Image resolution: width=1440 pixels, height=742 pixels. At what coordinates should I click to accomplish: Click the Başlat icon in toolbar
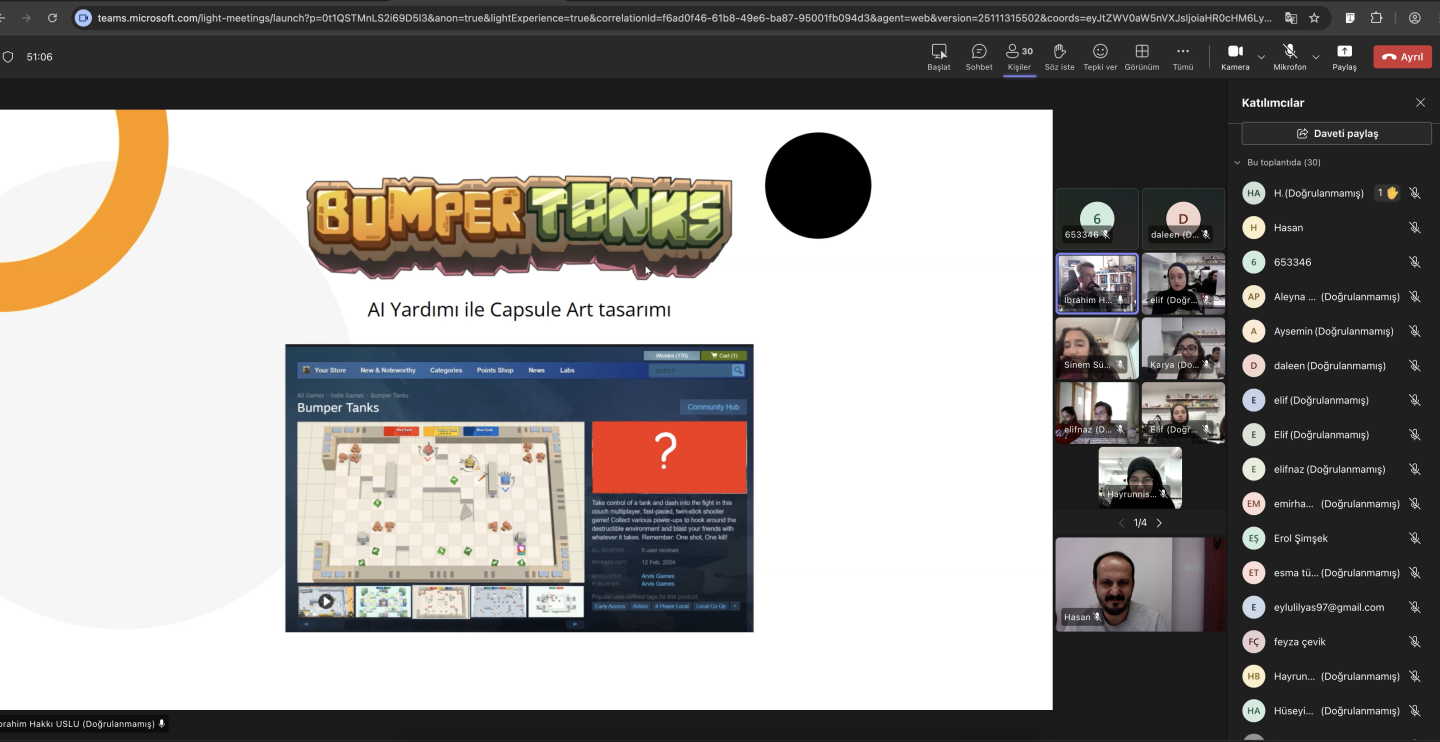(938, 56)
